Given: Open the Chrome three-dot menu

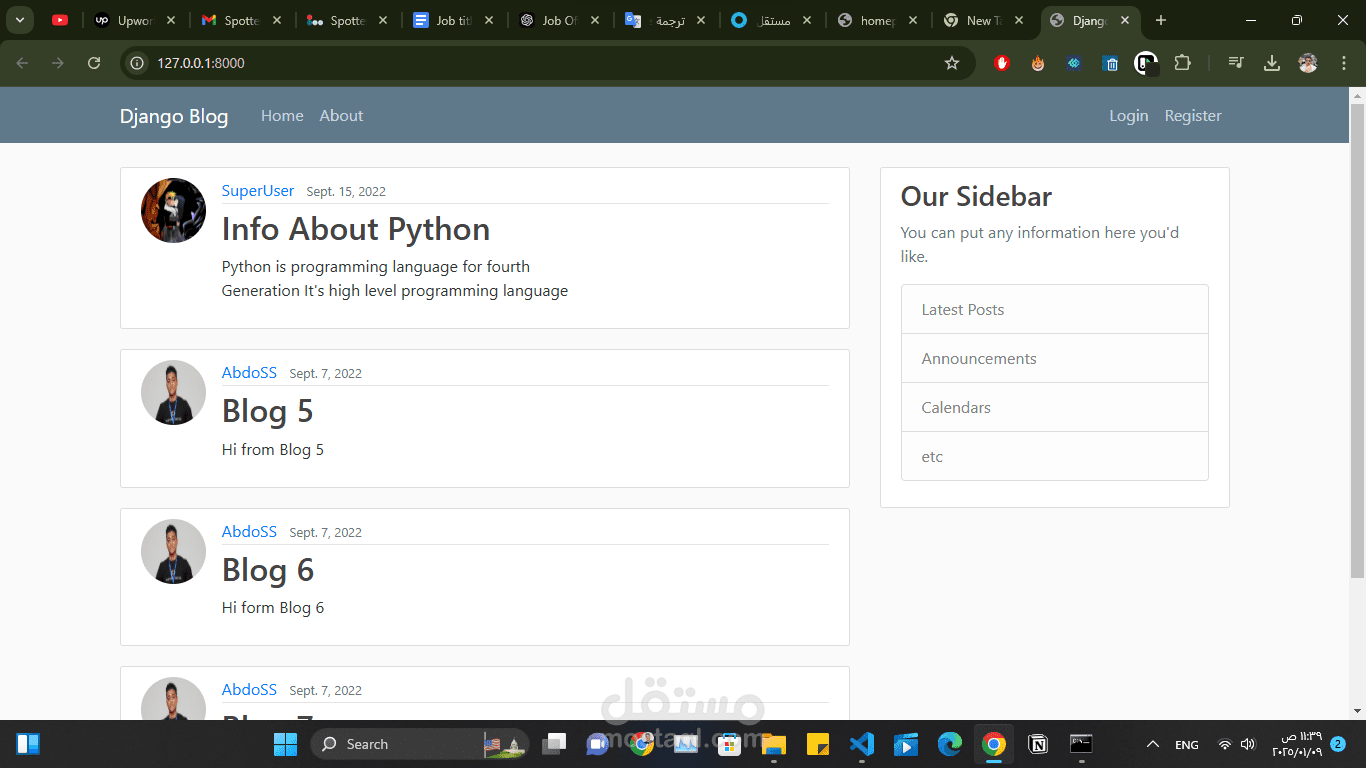Looking at the screenshot, I should tap(1343, 62).
